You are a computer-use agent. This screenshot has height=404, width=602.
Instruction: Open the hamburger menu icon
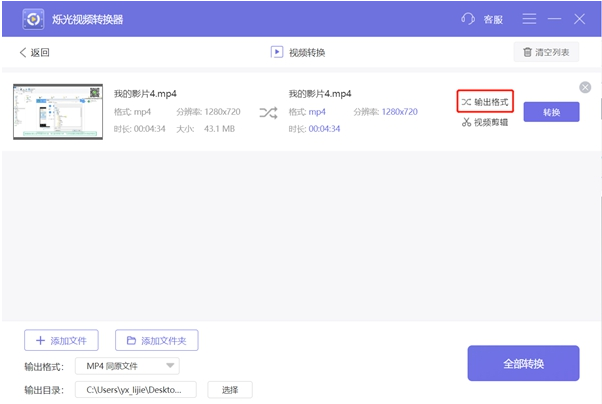tap(529, 19)
